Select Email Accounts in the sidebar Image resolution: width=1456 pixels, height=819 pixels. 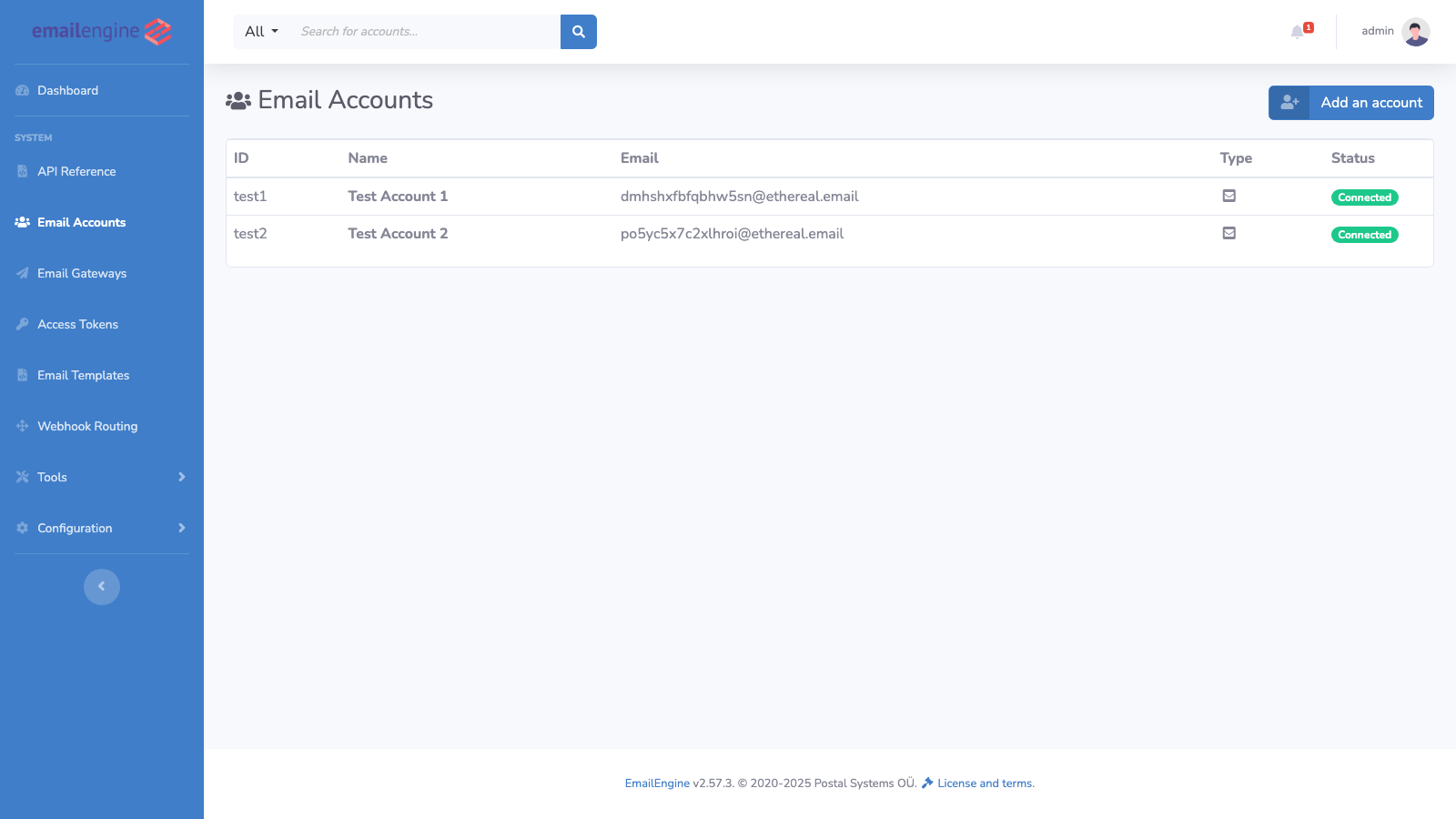[81, 222]
